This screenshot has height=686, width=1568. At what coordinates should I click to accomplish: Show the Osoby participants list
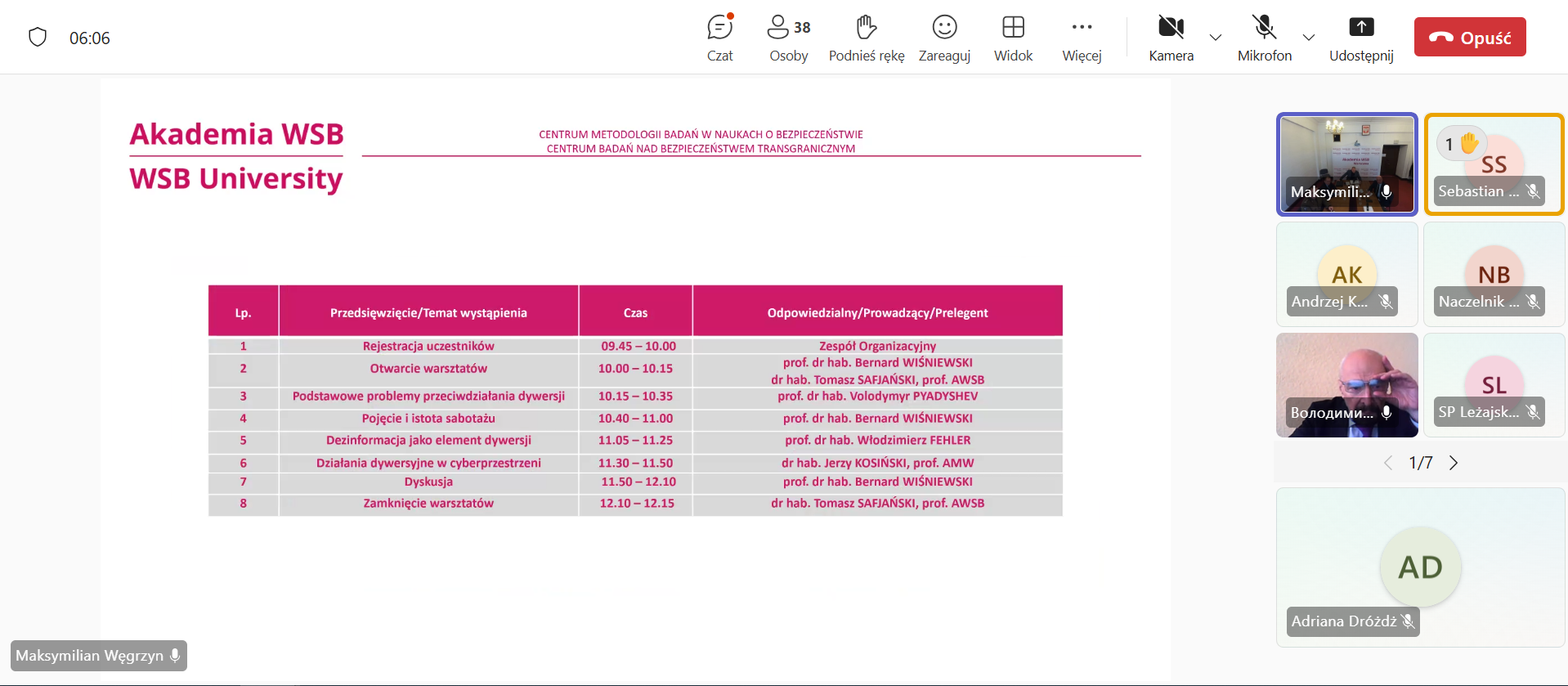point(788,38)
